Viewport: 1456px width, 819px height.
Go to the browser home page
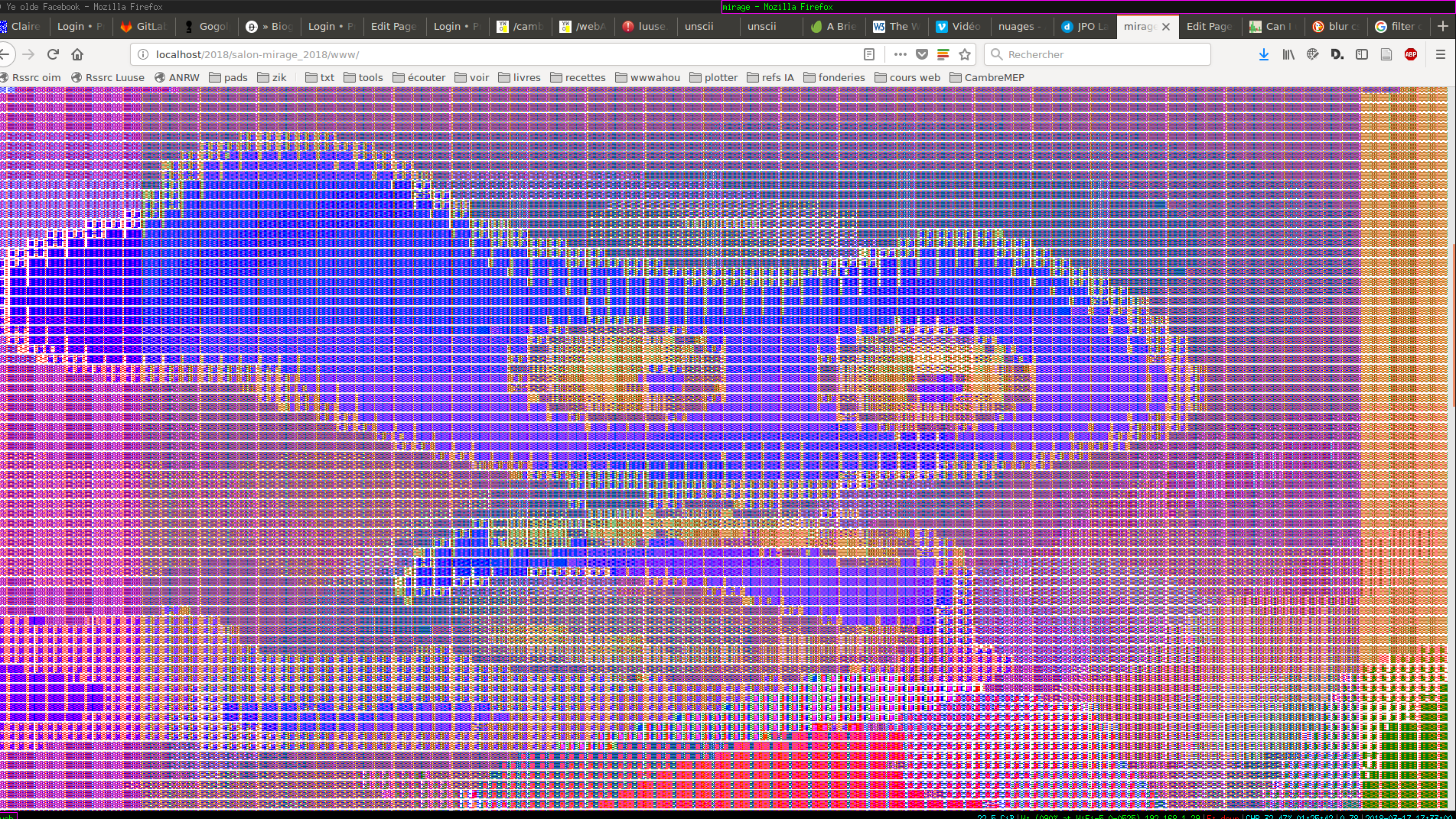(x=77, y=54)
